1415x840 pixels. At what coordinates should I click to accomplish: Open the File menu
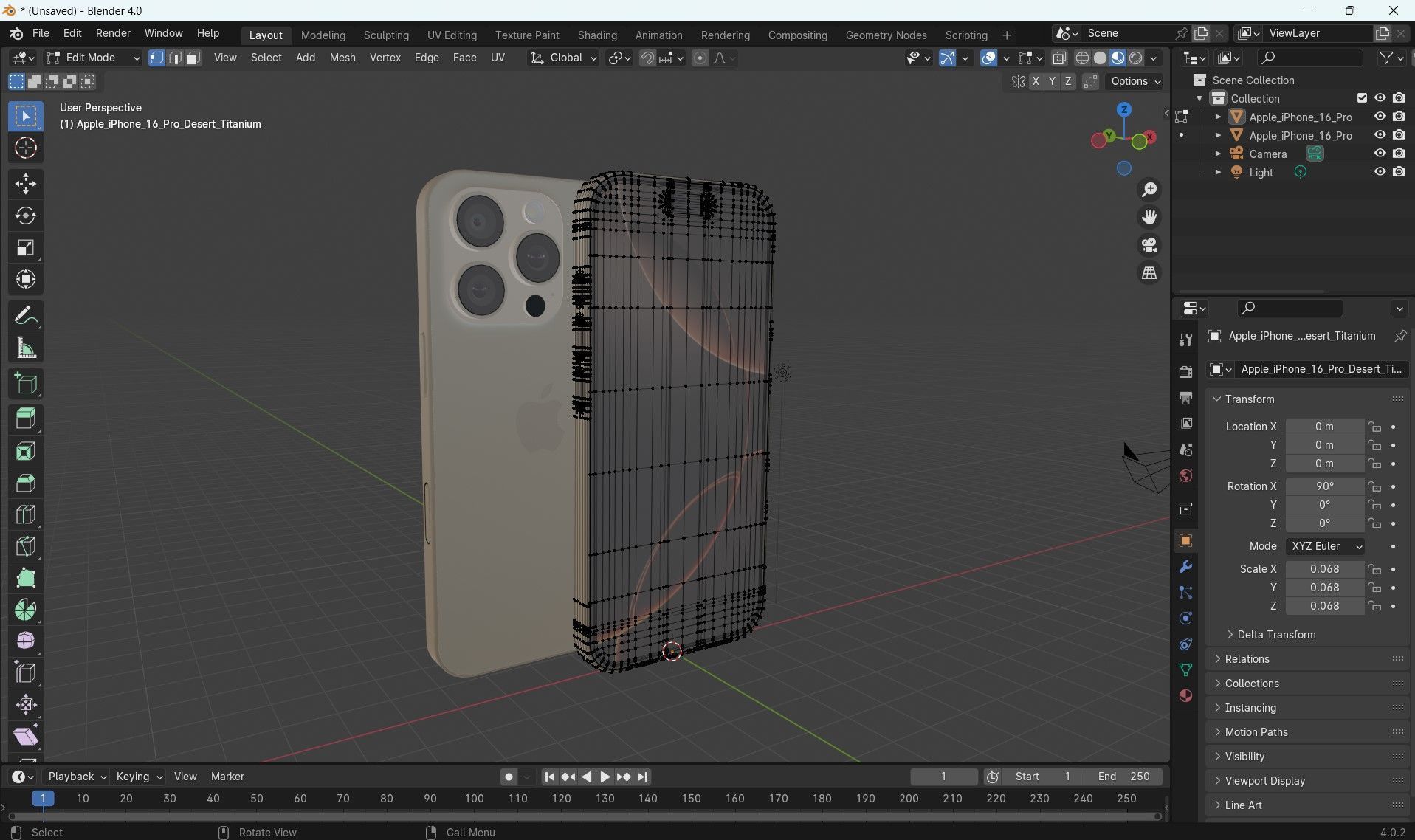[x=41, y=33]
